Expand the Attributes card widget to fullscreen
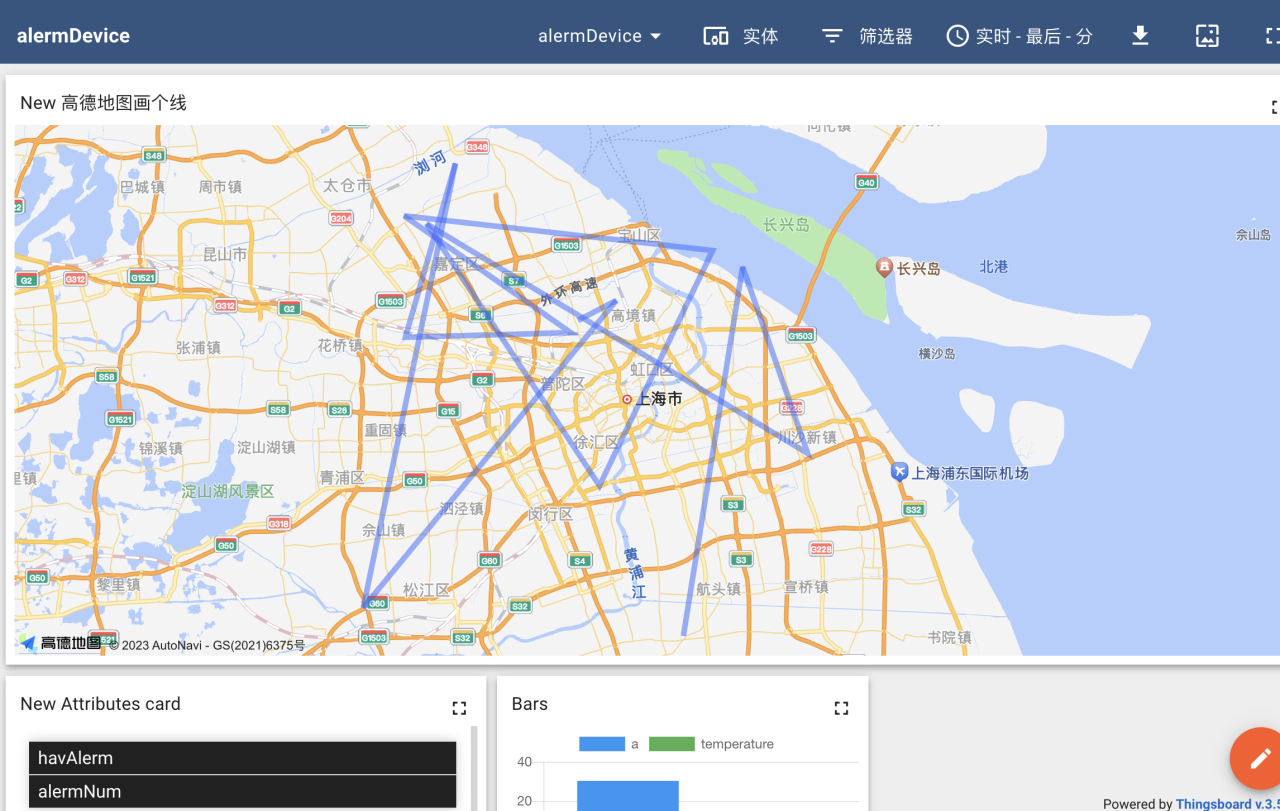The width and height of the screenshot is (1280, 811). 459,708
